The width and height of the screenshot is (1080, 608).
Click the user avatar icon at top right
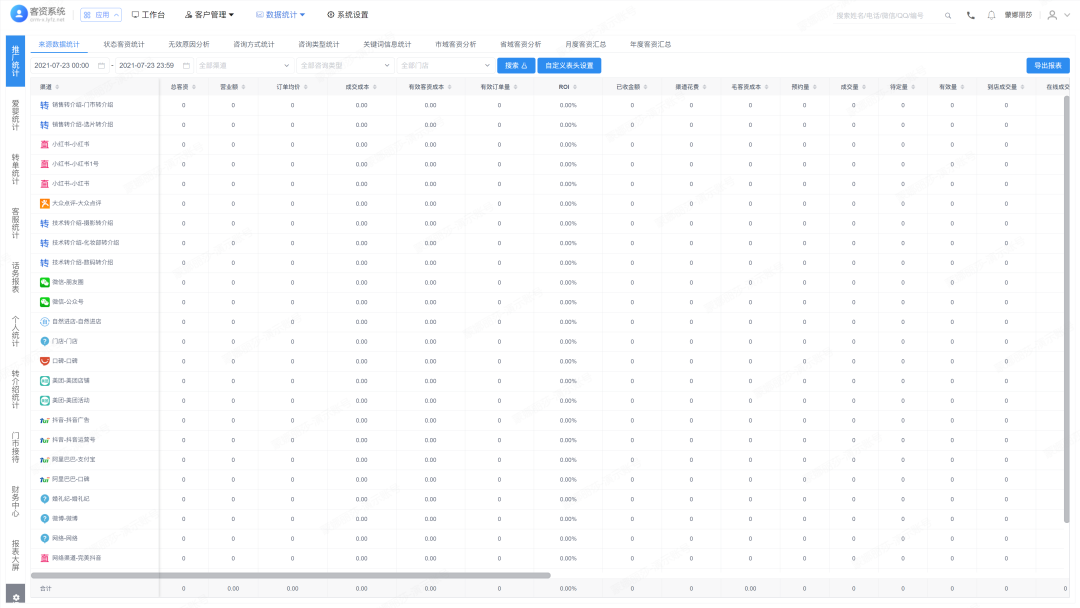[1052, 15]
